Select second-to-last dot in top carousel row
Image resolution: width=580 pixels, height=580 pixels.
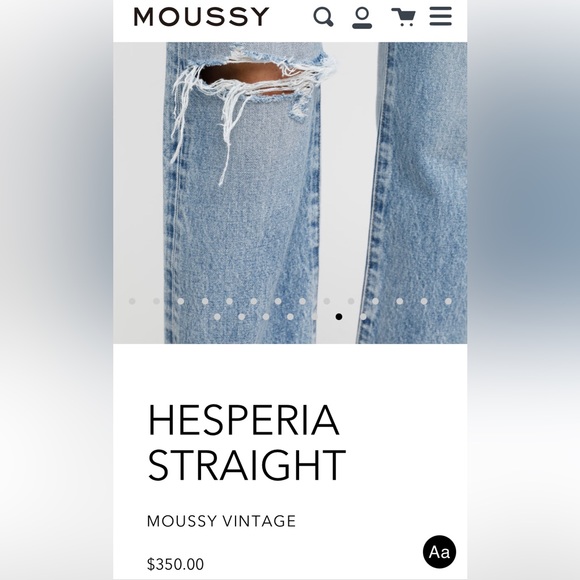click(424, 301)
